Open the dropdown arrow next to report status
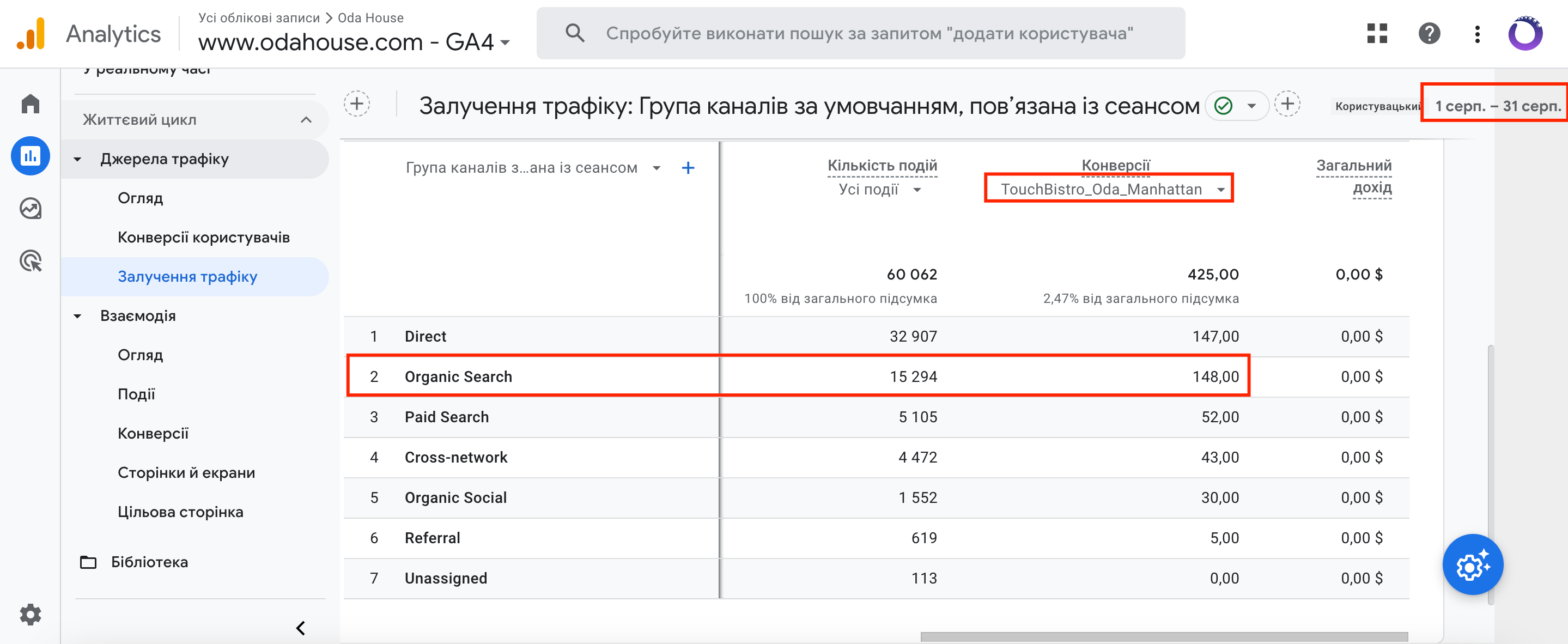The height and width of the screenshot is (644, 1568). point(1251,106)
